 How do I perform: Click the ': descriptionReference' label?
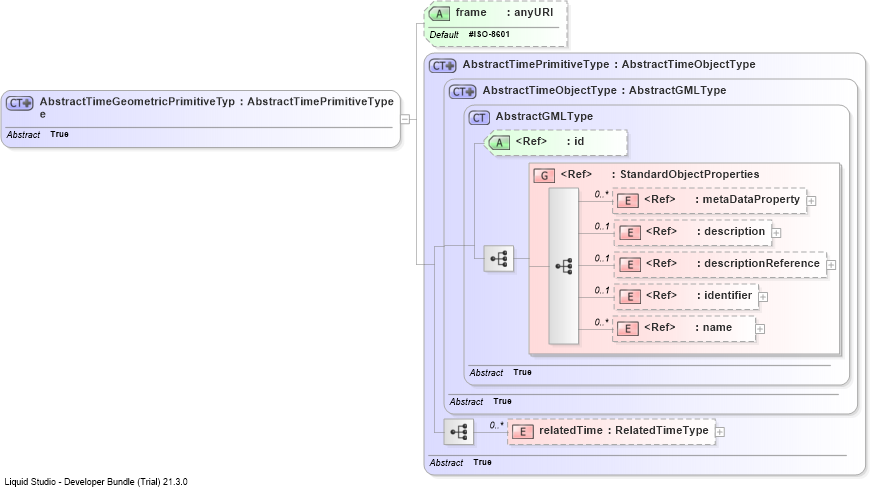point(758,263)
